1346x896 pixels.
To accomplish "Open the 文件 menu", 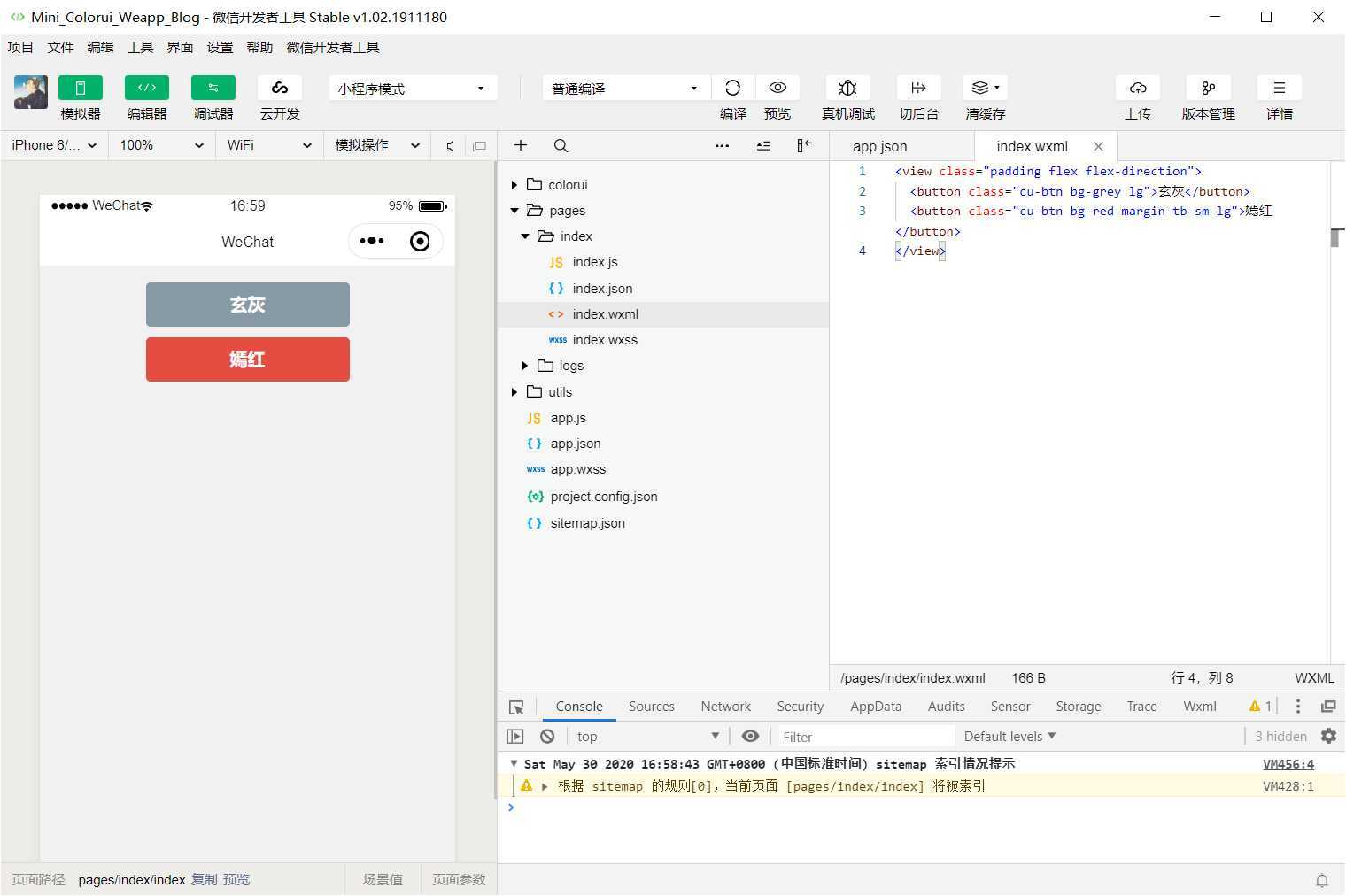I will (x=60, y=47).
